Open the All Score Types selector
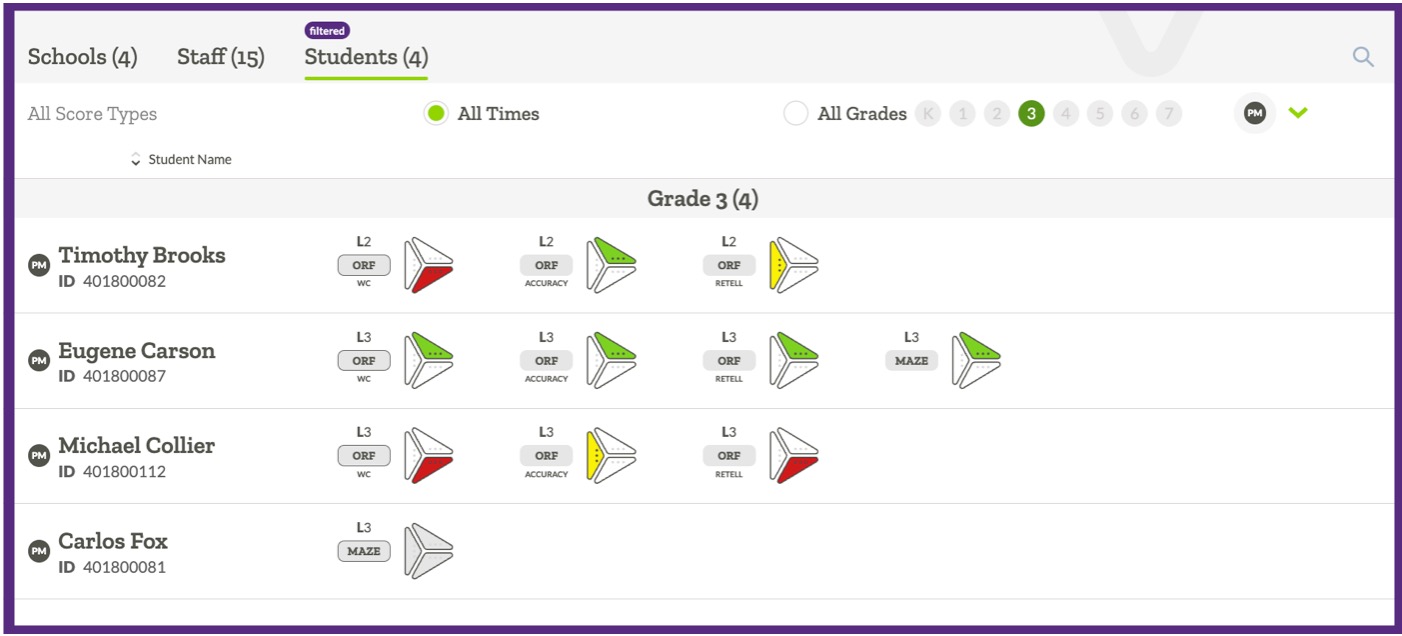Viewport: 1402px width, 636px height. (91, 113)
